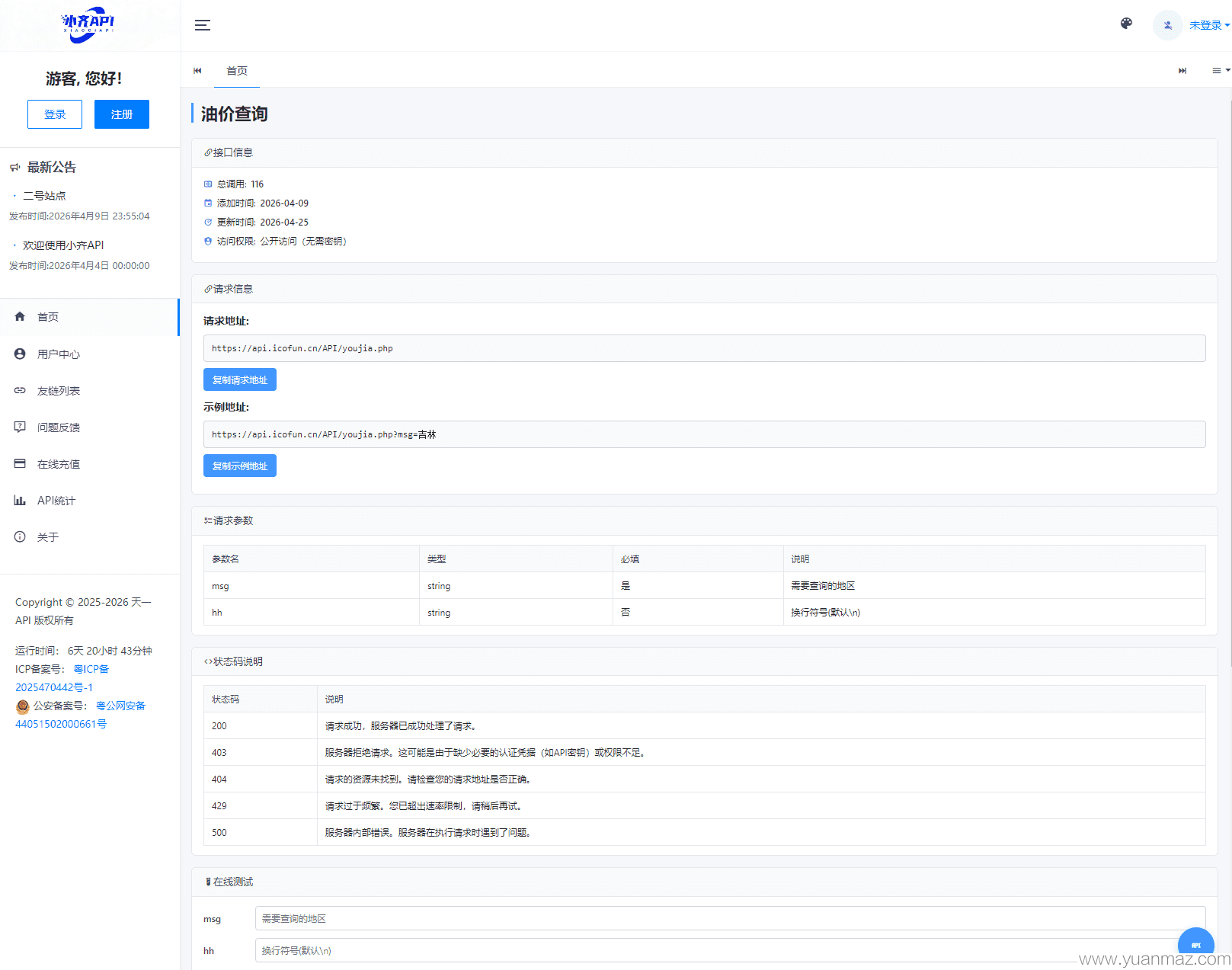
Task: Toggle the hamburger sidebar menu icon
Action: pos(202,25)
